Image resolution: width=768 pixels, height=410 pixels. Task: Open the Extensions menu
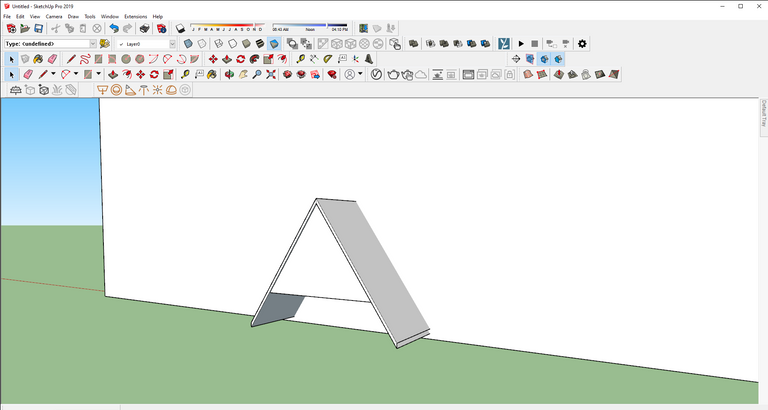point(135,17)
